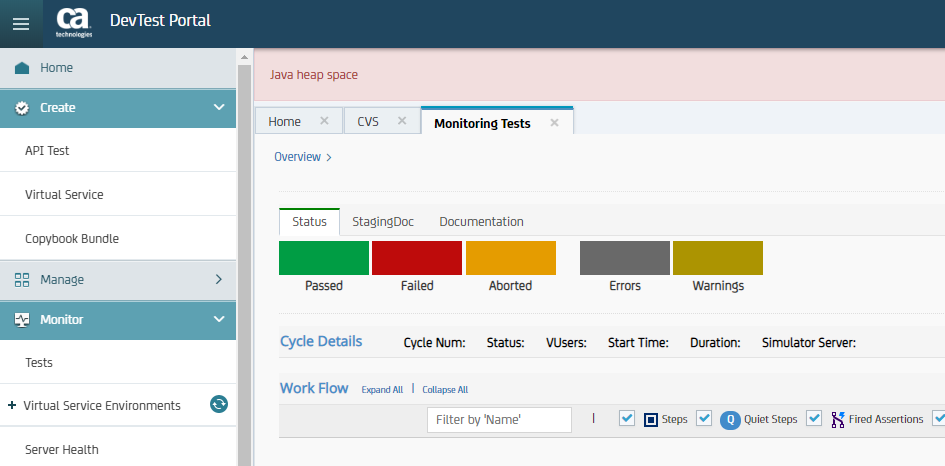
Task: Click the Filter by Name field
Action: [x=499, y=420]
